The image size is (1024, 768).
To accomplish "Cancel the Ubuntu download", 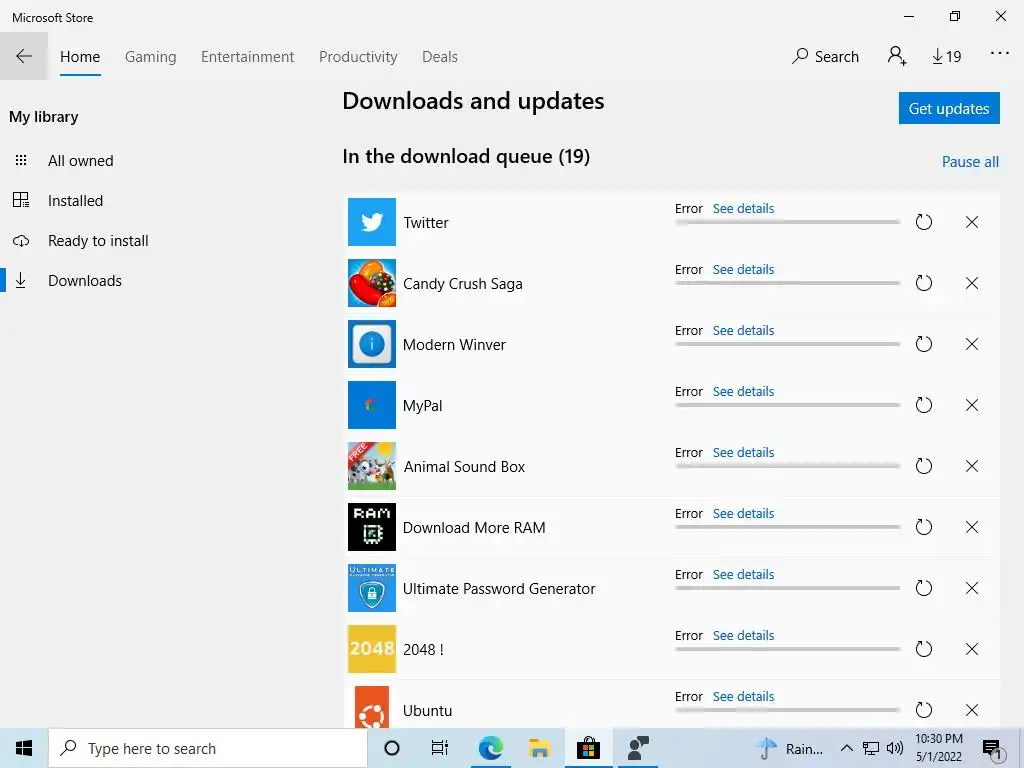I will point(972,710).
